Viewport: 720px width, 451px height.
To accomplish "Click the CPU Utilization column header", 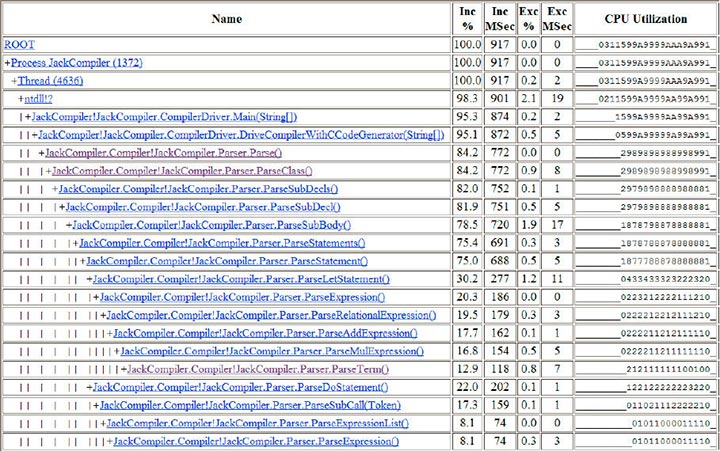I will point(646,19).
